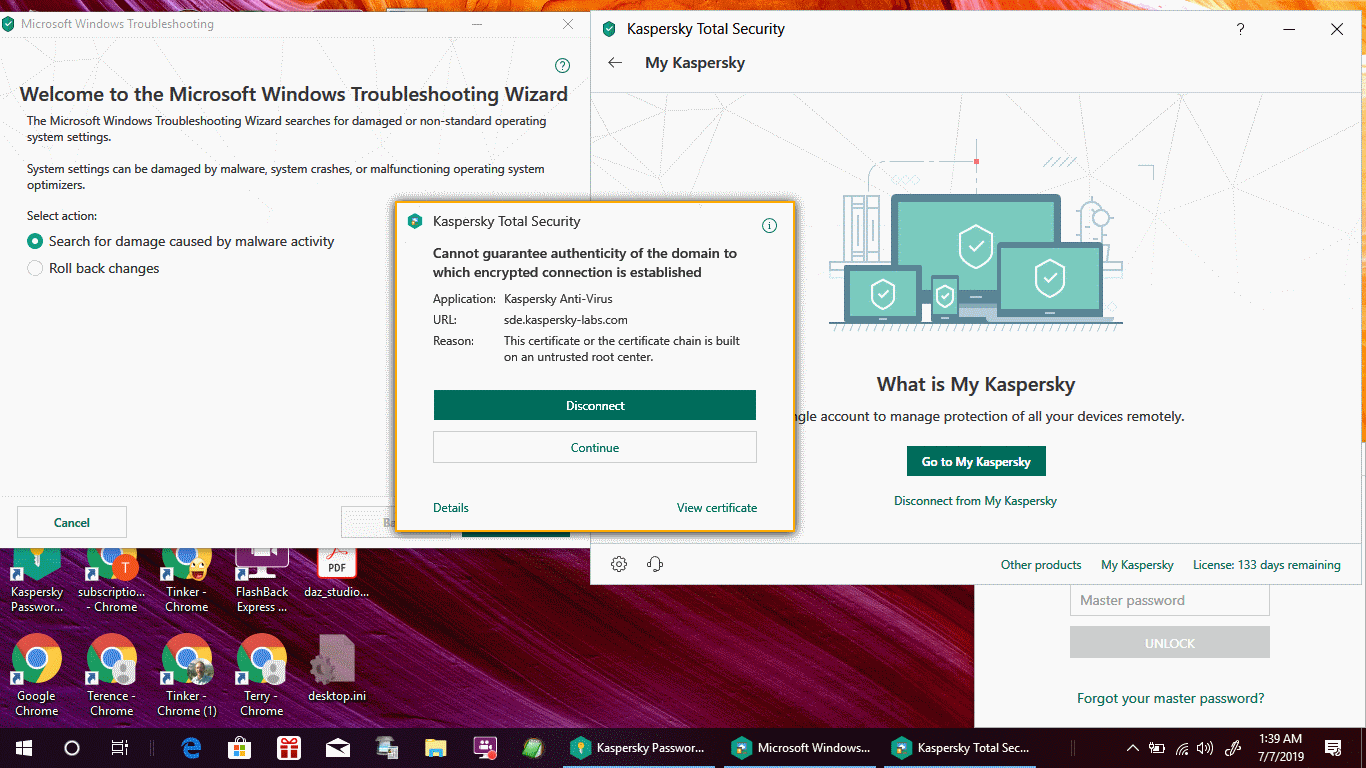Click Continue in the certificate warning
Image resolution: width=1366 pixels, height=768 pixels.
pos(595,447)
